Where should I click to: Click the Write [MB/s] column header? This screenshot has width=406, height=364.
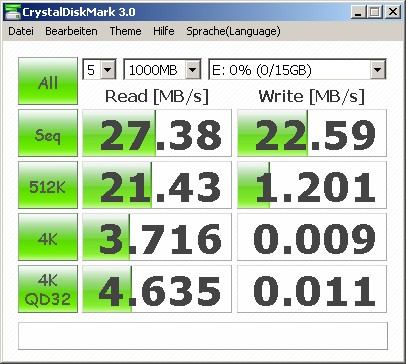(312, 96)
